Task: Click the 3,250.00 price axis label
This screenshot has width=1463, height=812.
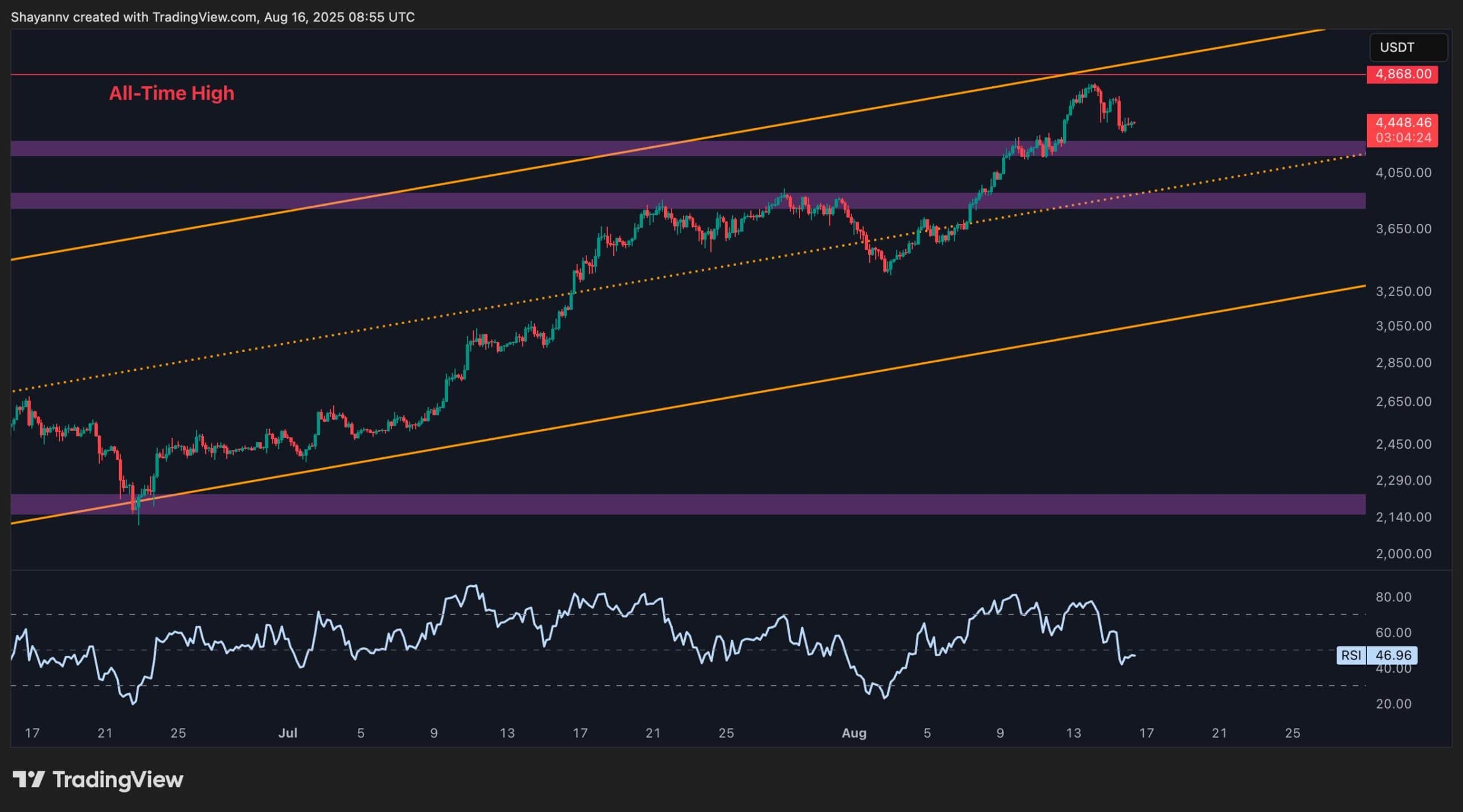Action: (x=1403, y=291)
